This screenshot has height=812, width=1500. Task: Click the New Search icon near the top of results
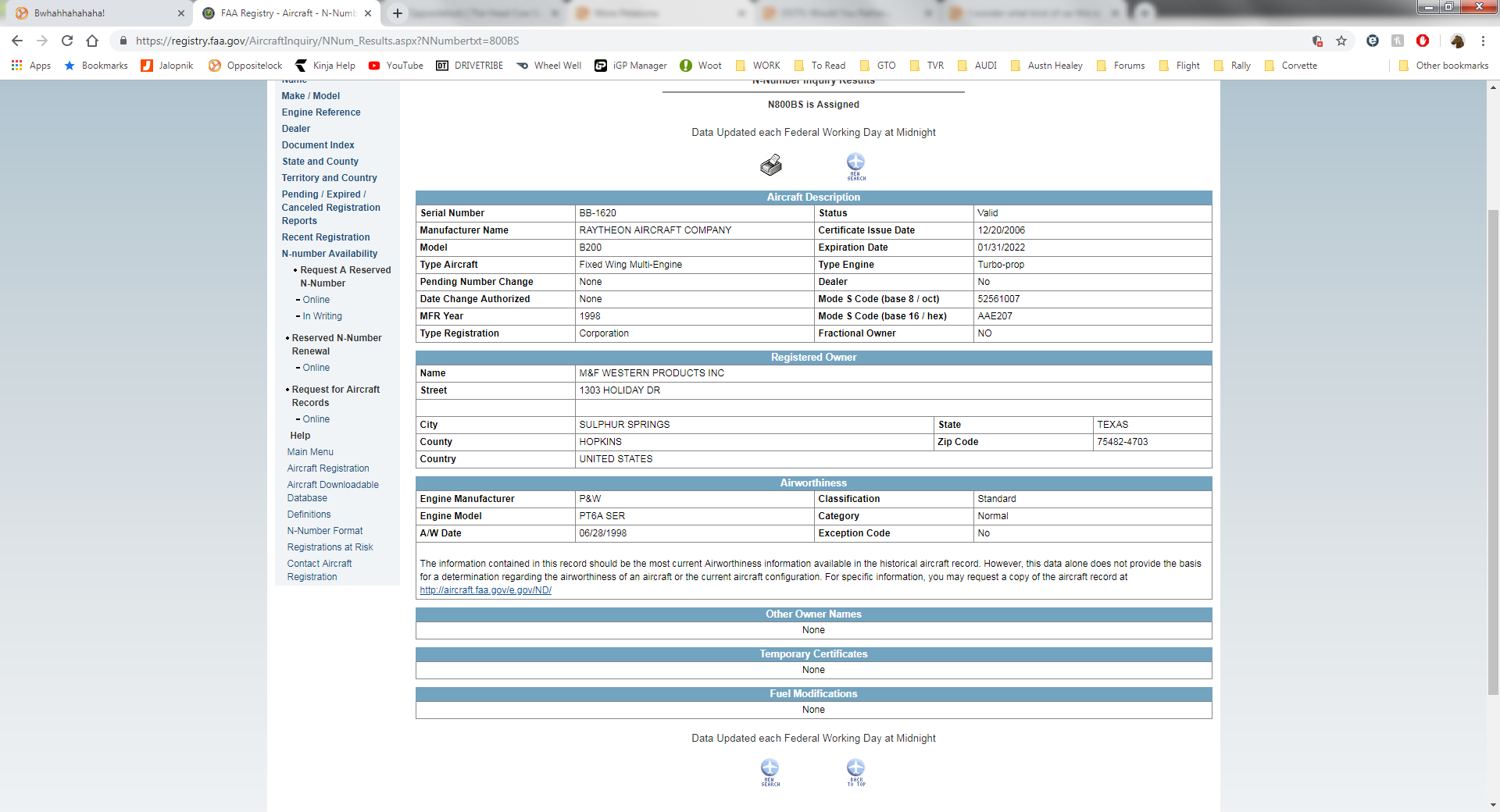pyautogui.click(x=856, y=166)
